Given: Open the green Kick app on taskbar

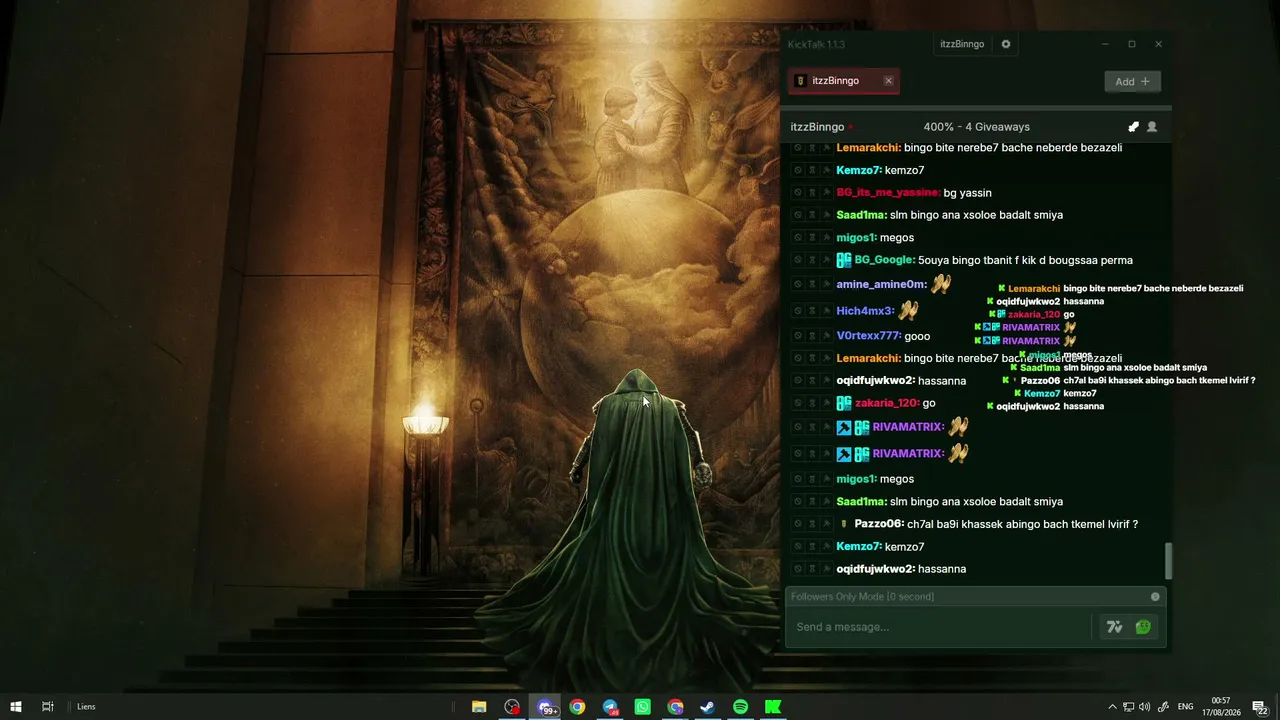Looking at the screenshot, I should (773, 707).
